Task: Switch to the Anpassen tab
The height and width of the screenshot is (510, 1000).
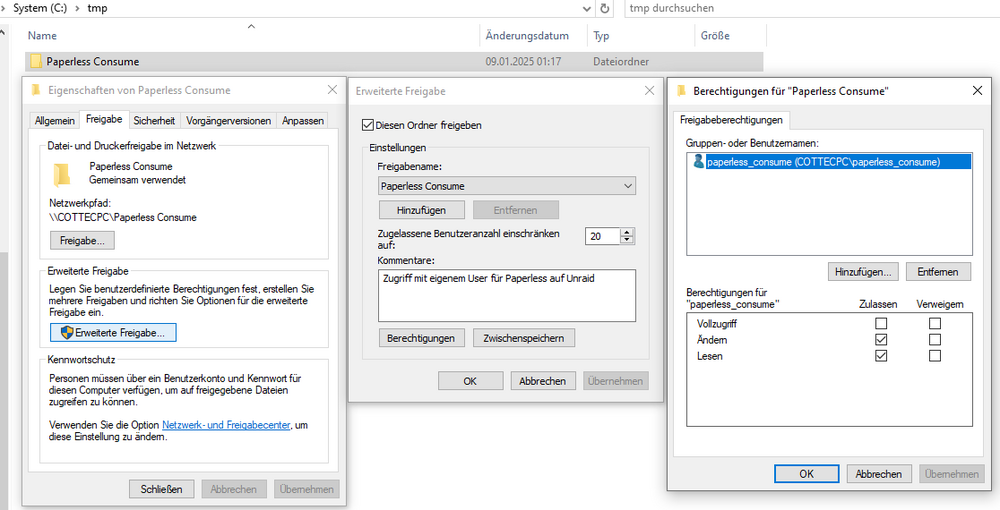Action: (303, 120)
